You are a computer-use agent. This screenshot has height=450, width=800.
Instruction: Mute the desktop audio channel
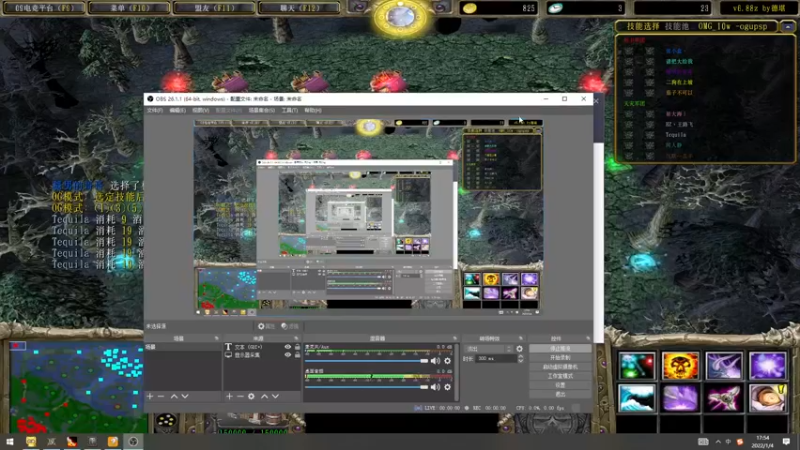(435, 387)
